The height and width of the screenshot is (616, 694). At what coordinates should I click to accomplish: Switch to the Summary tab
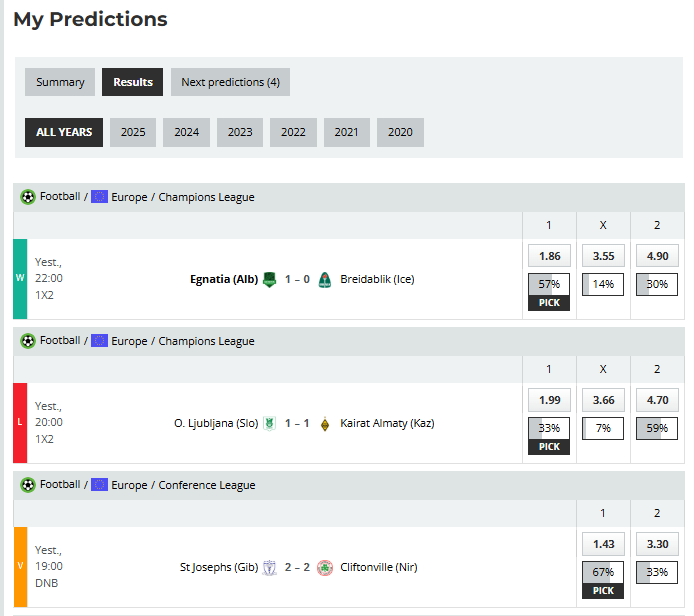pos(60,82)
